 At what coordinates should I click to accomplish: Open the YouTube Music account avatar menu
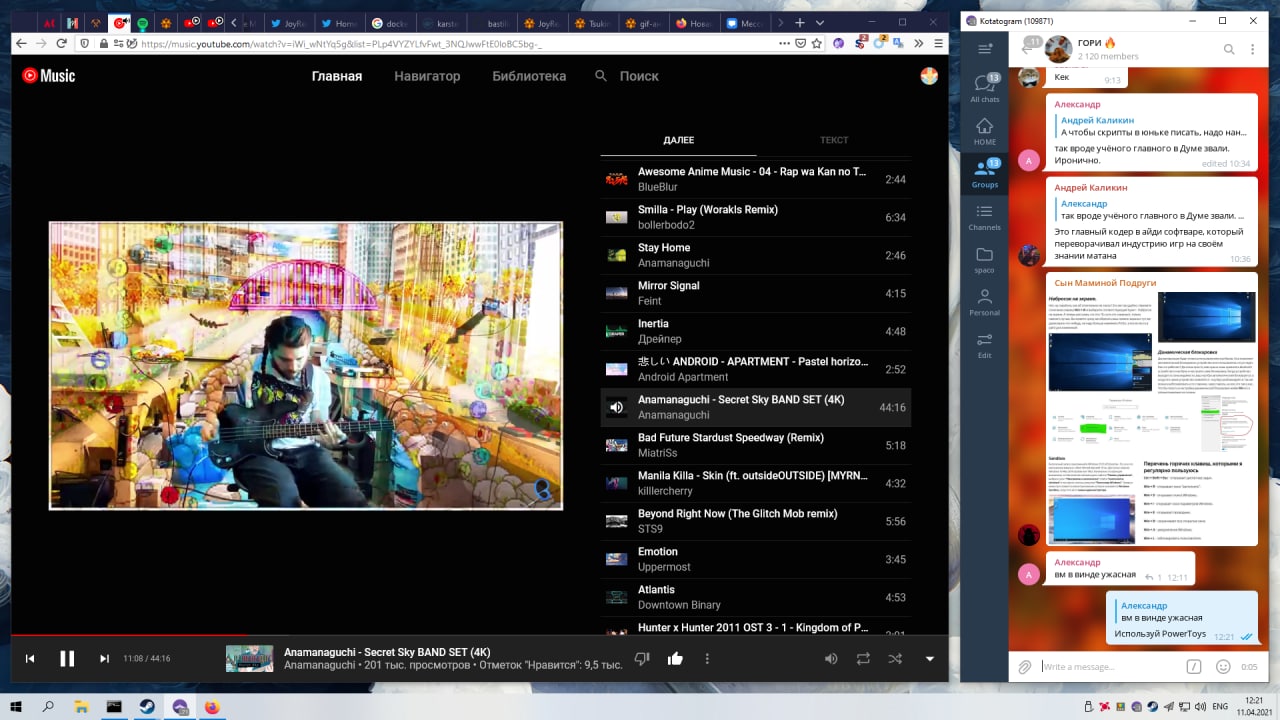click(929, 76)
